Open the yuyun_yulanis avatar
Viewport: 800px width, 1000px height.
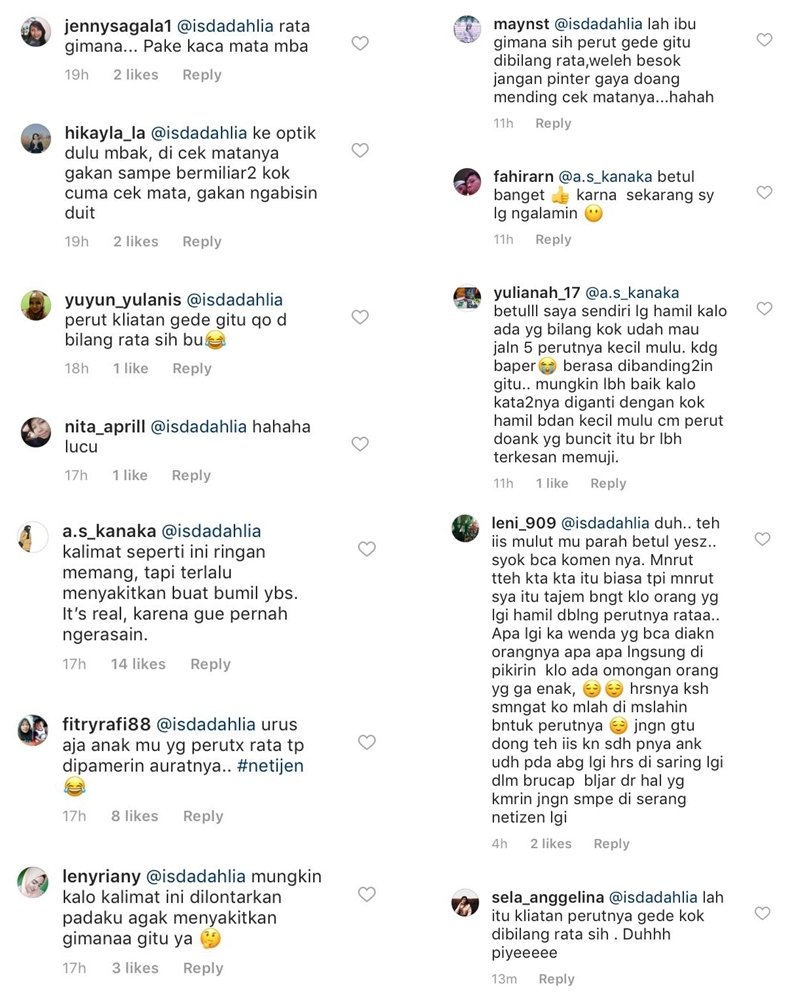click(36, 305)
